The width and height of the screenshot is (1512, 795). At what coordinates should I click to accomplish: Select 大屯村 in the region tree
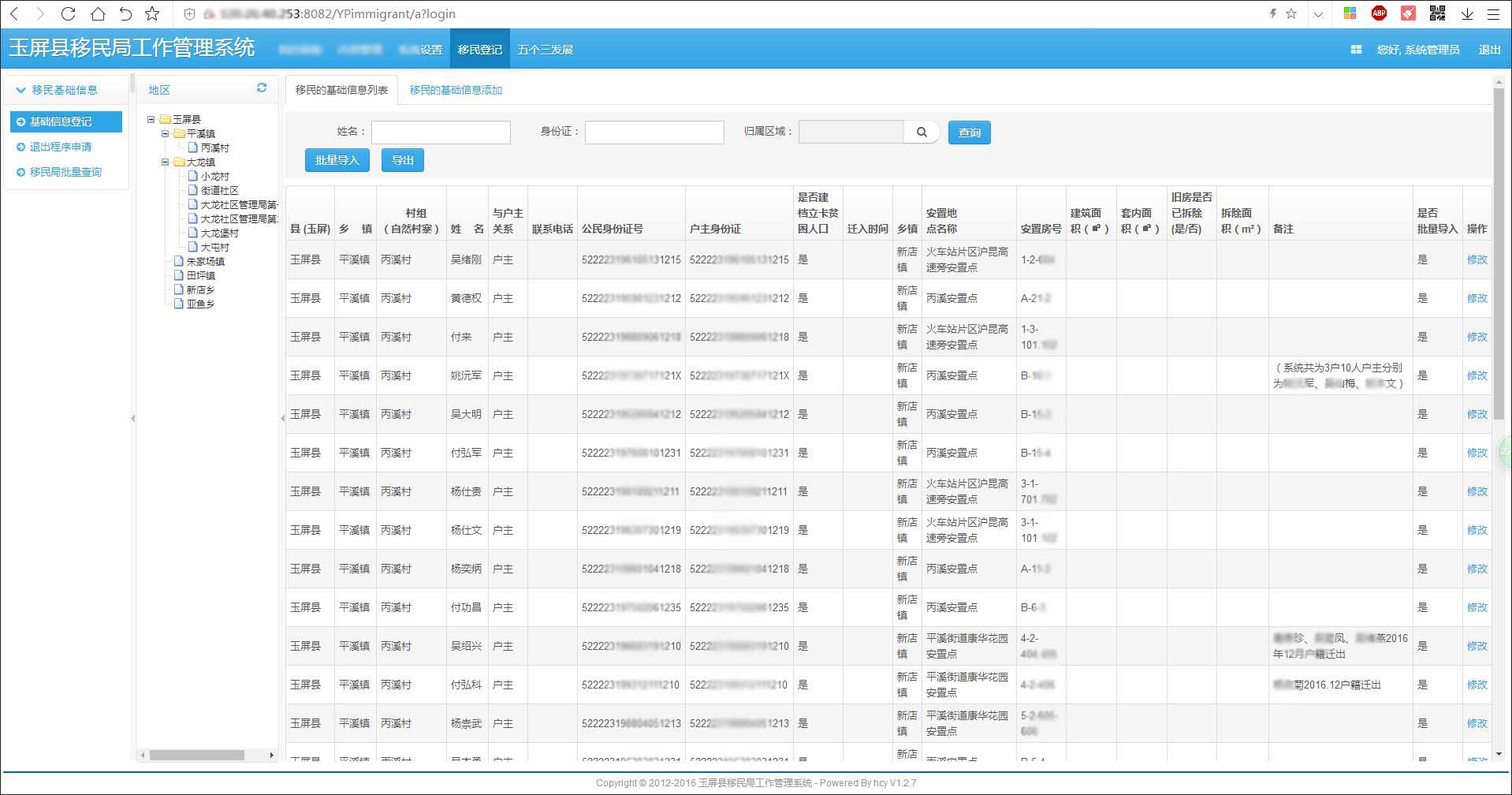(x=214, y=247)
